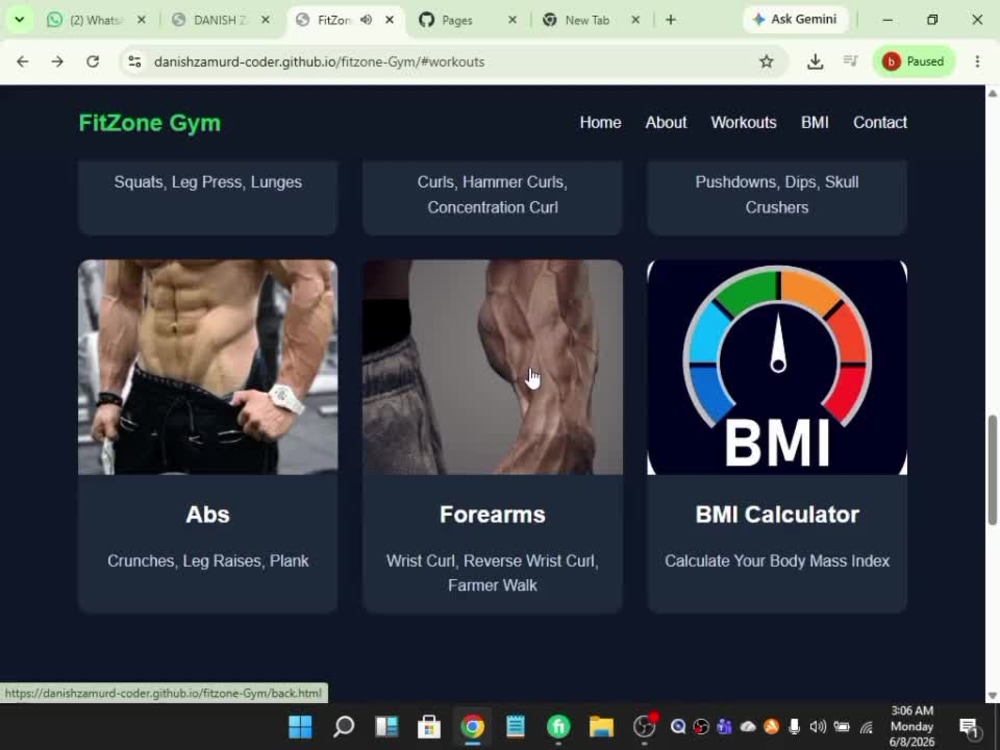Screen dimensions: 1000x750
Task: Close the New Tab tab
Action: [635, 20]
